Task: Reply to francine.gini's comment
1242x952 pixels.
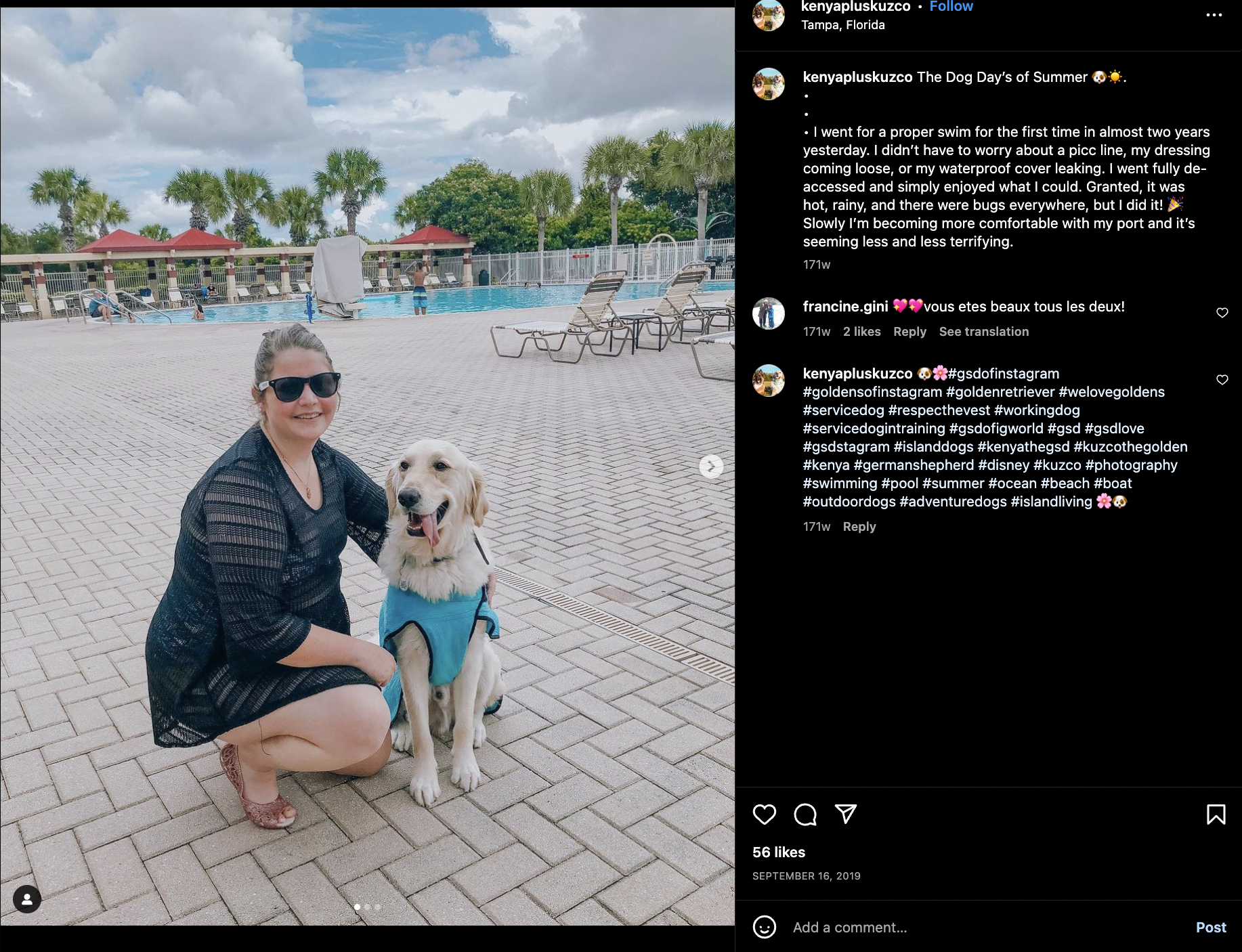Action: click(x=909, y=332)
